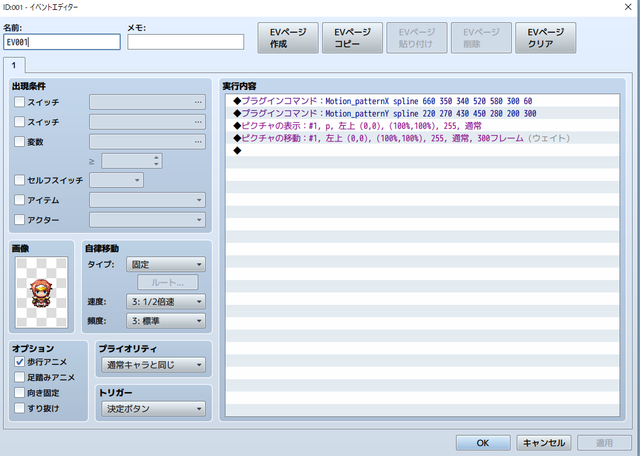Click the ルート... button

tap(168, 282)
